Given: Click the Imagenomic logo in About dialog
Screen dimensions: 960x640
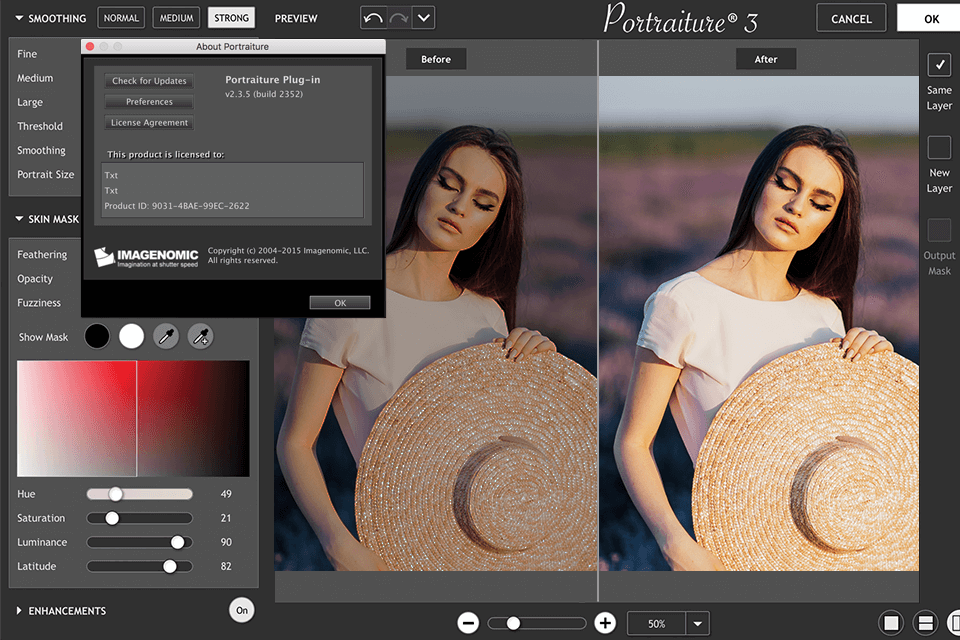Looking at the screenshot, I should 146,257.
